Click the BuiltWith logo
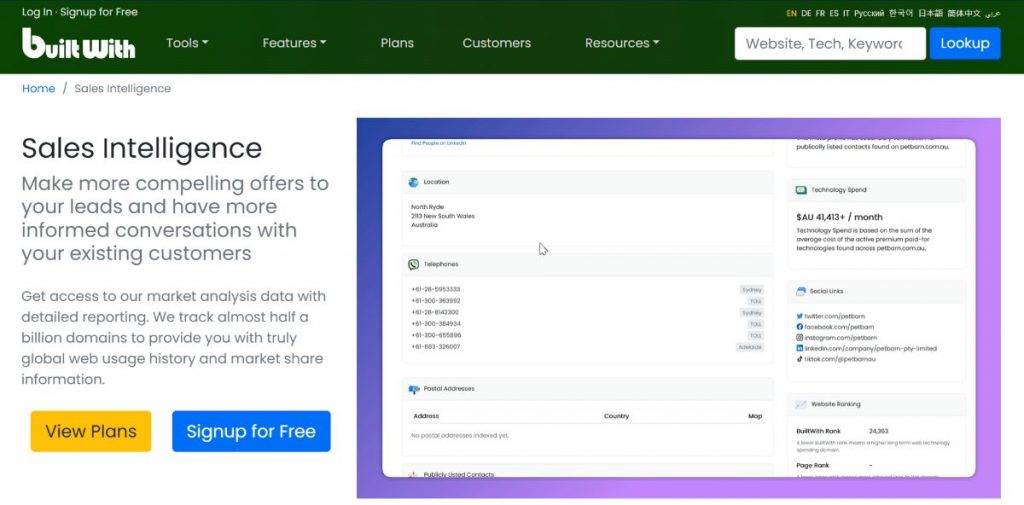1024x505 pixels. (x=78, y=43)
